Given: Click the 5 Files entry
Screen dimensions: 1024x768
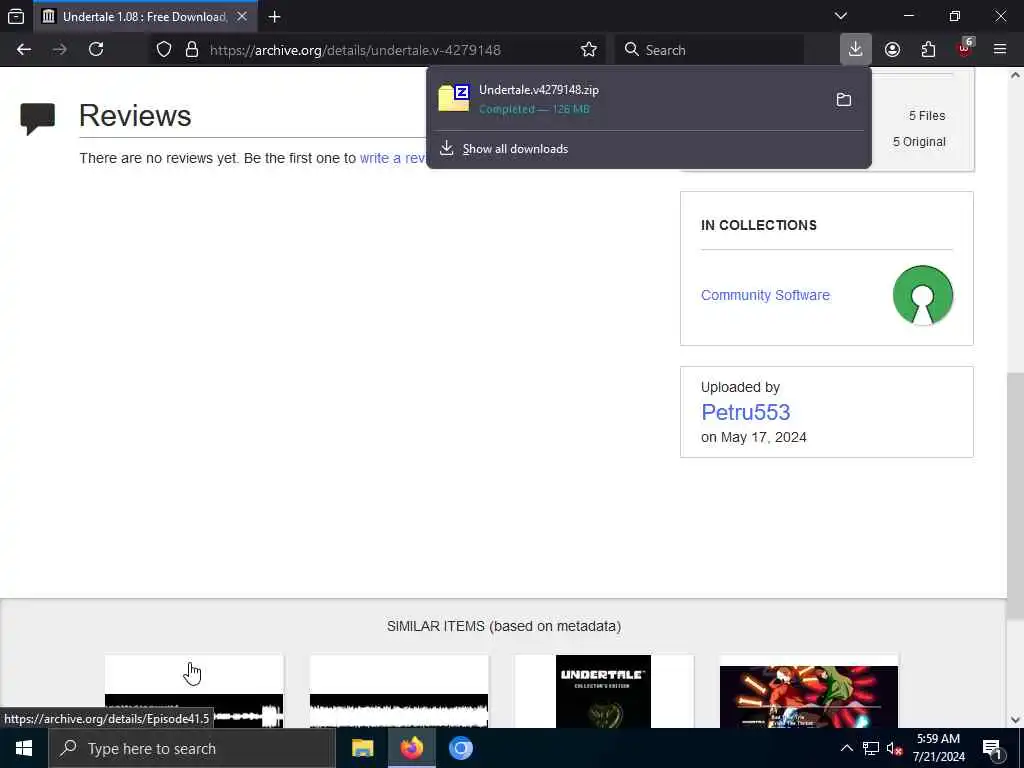Looking at the screenshot, I should pos(927,116).
